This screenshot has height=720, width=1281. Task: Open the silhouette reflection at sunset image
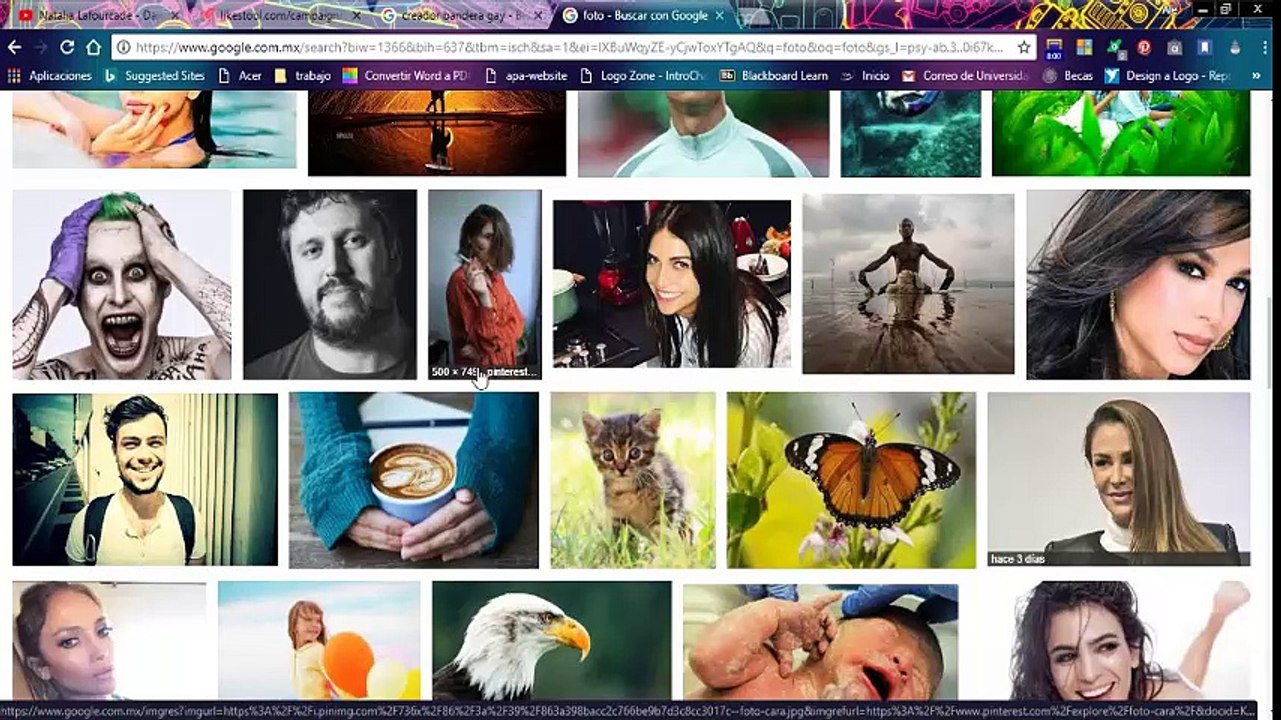pyautogui.click(x=437, y=133)
